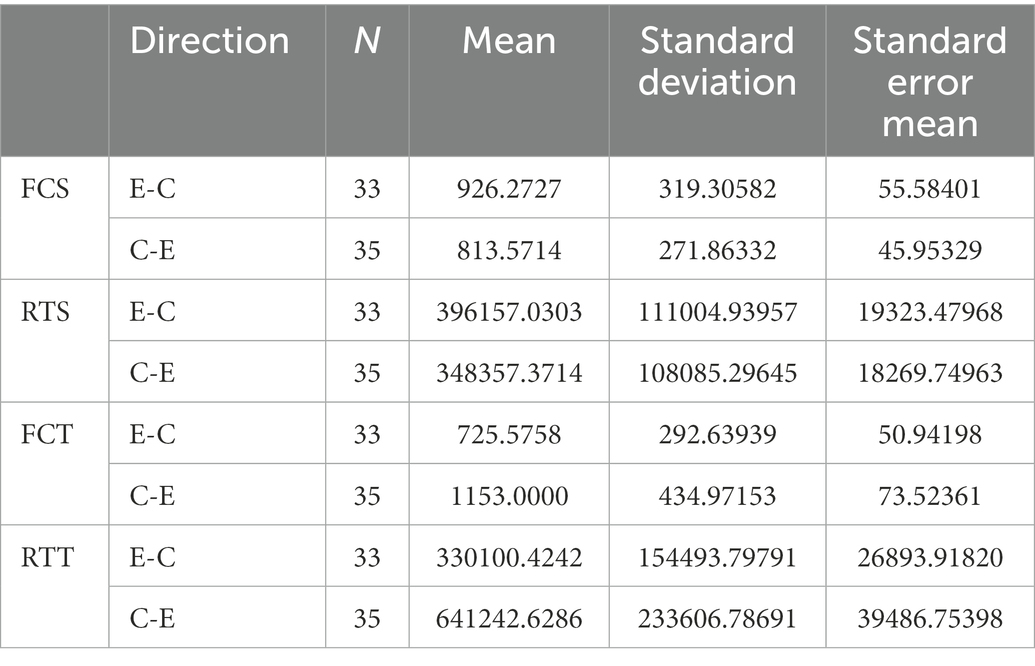Select the cell 641242.6286

[509, 618]
